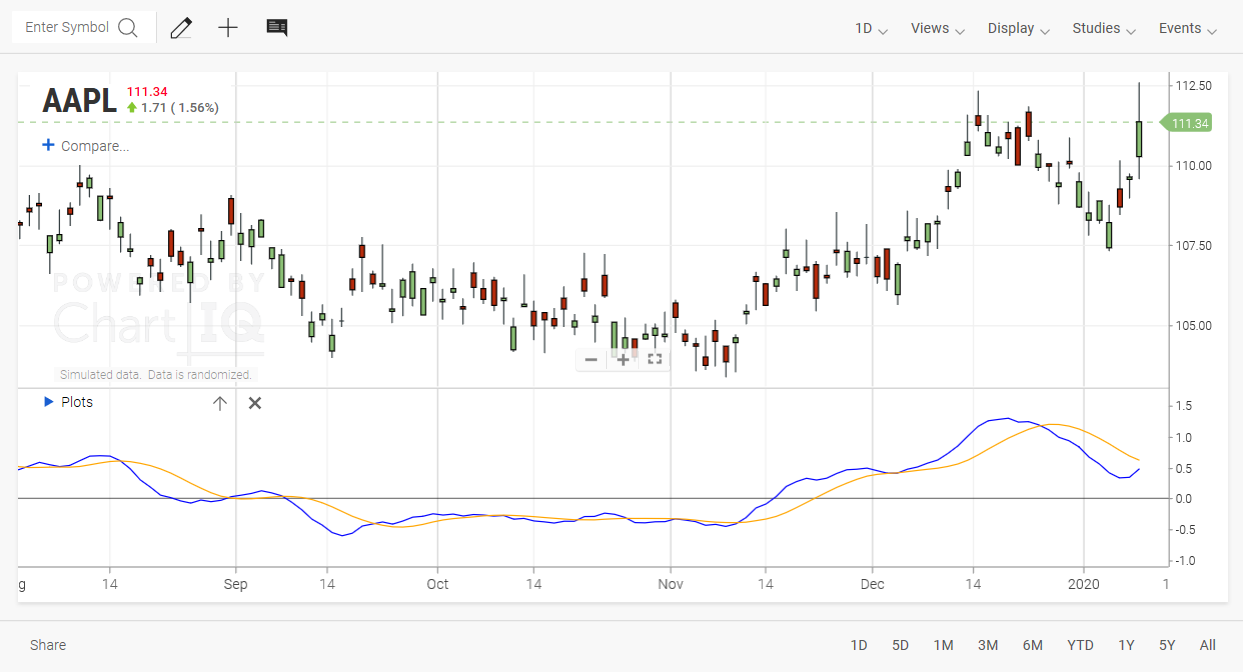Click the Sep date axis label
Screen dimensions: 1243x672
pyautogui.click(x=236, y=583)
